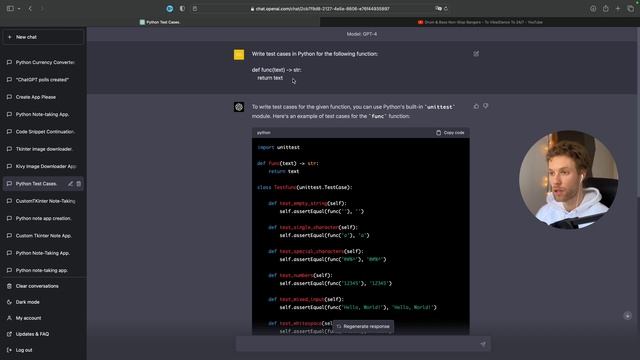Open the "ChatGPT polls created" conversation
This screenshot has width=640, height=360.
(43, 80)
